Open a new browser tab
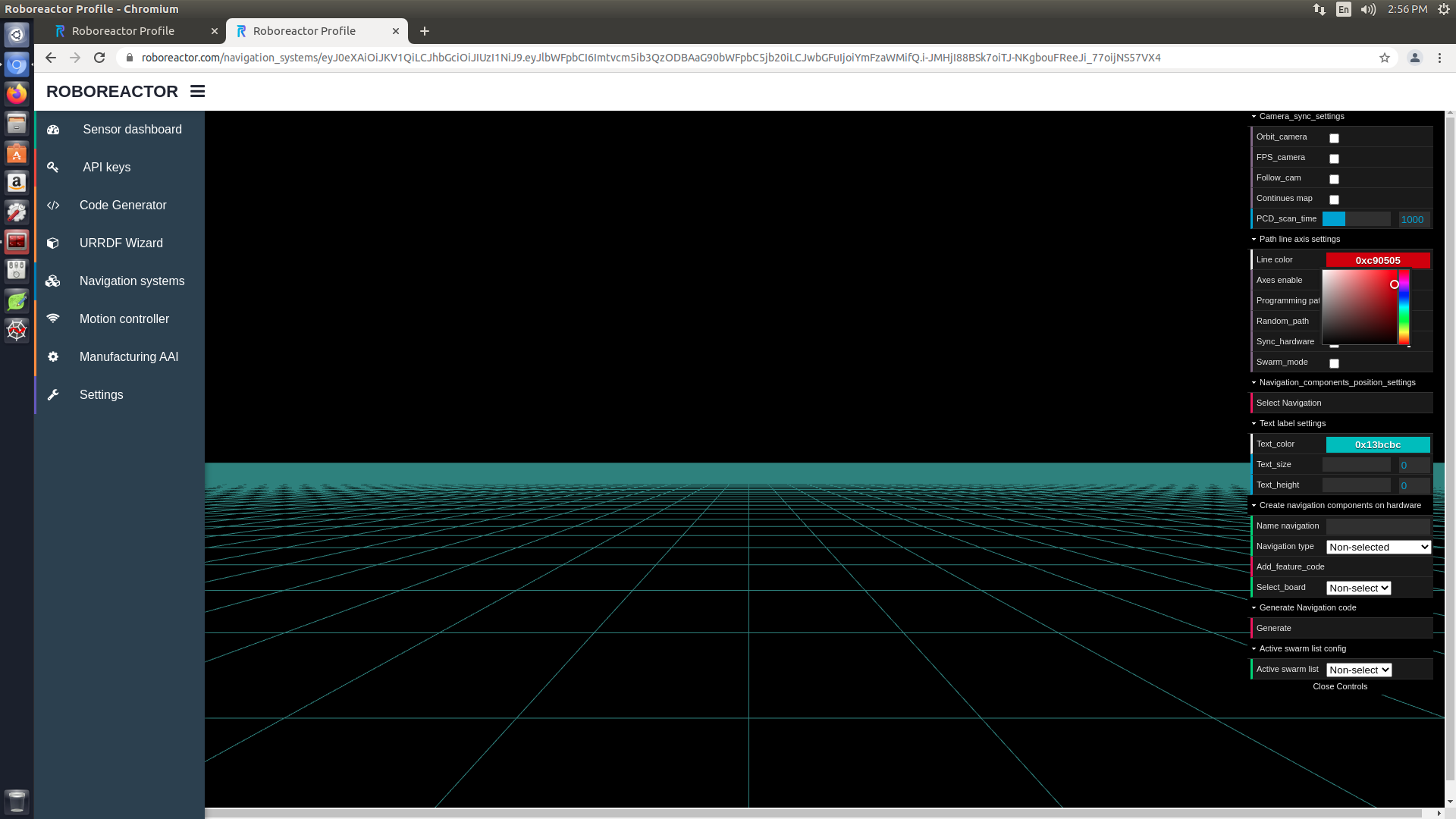The height and width of the screenshot is (819, 1456). tap(425, 31)
